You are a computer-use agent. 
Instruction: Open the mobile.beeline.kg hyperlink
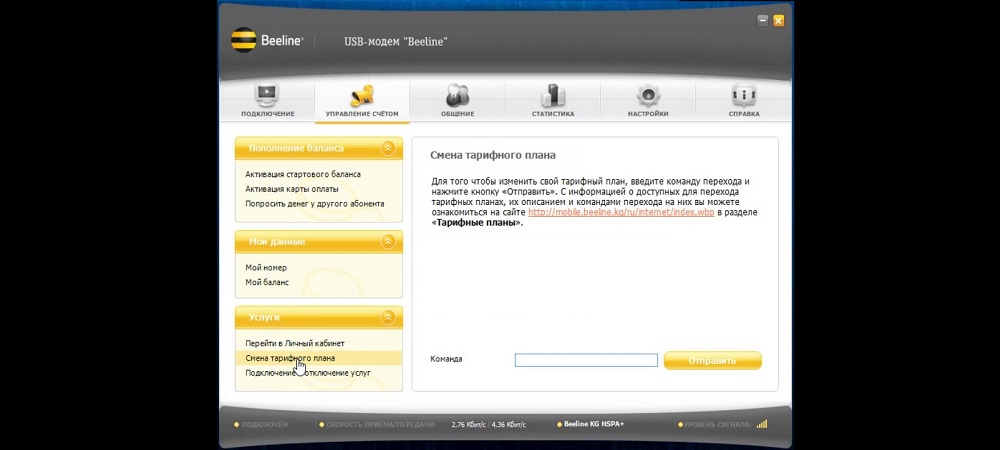click(621, 212)
